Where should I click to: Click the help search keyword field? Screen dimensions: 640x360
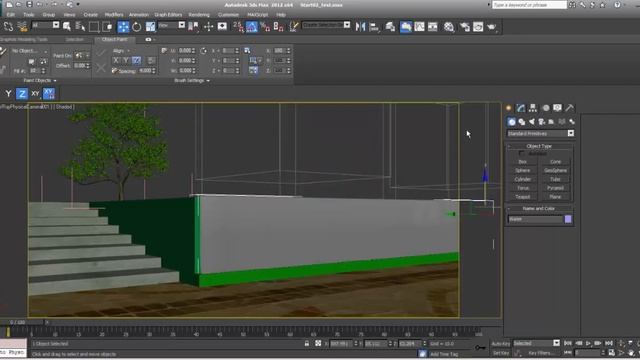pyautogui.click(x=529, y=5)
